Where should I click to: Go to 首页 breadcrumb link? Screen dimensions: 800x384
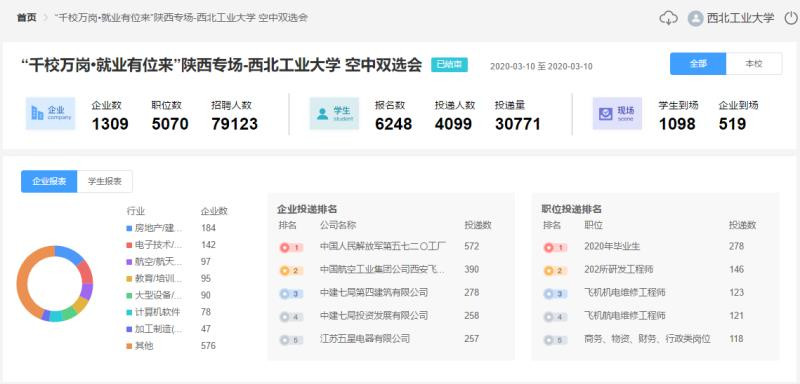27,17
